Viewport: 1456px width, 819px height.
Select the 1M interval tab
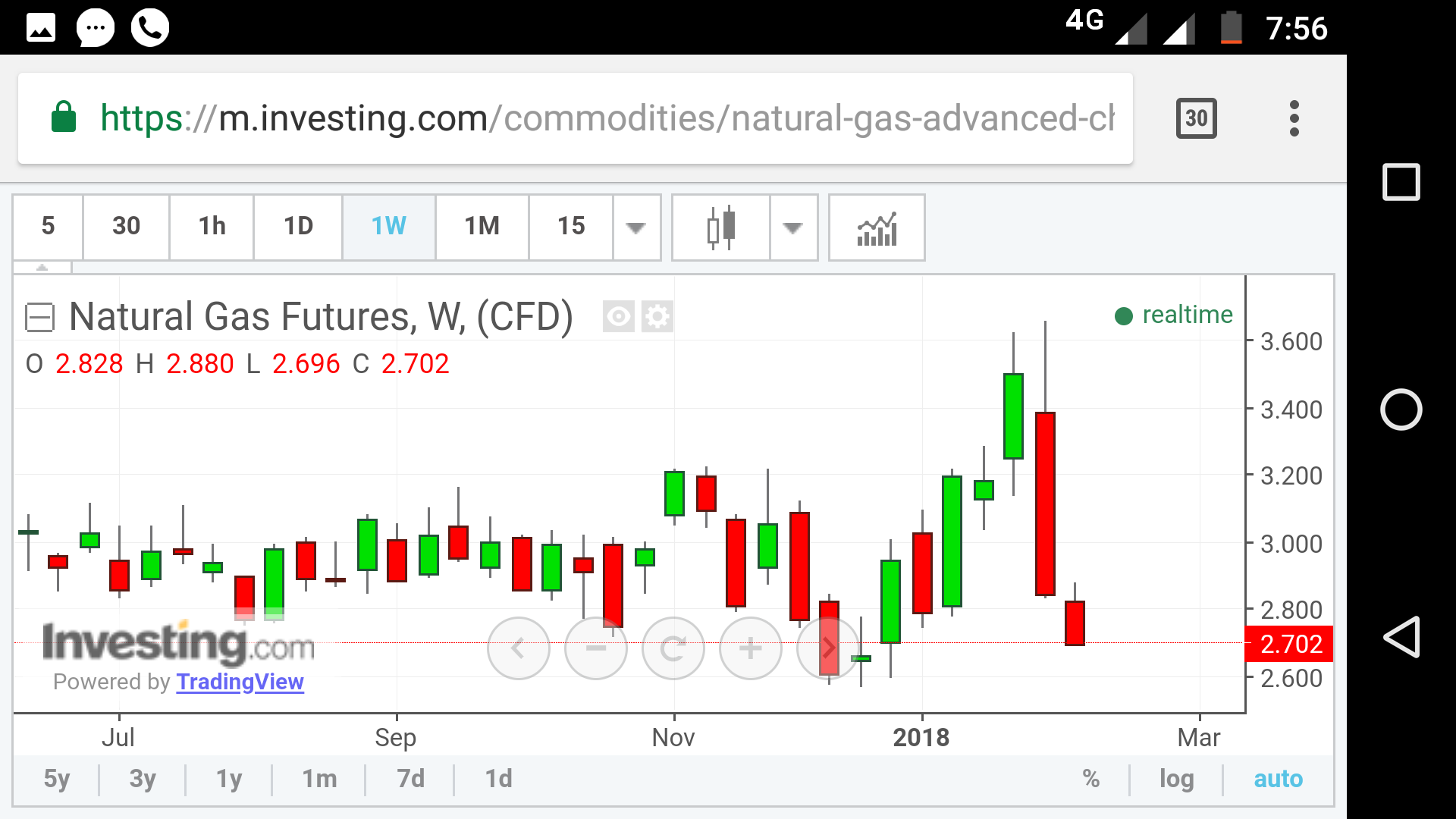(482, 227)
